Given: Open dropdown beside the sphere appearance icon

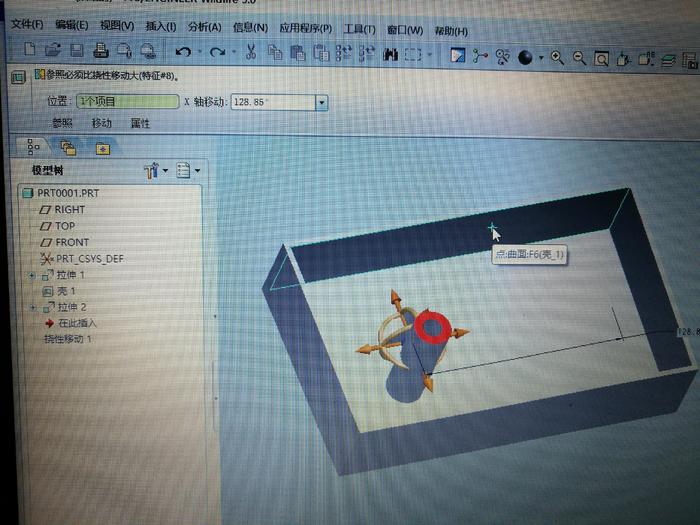Looking at the screenshot, I should pos(541,58).
